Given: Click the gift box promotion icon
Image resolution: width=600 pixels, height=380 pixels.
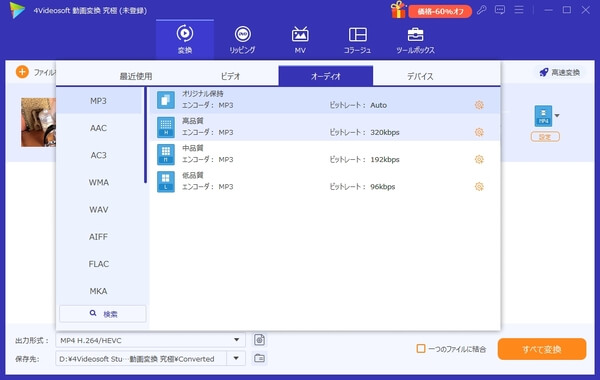Looking at the screenshot, I should click(x=398, y=10).
